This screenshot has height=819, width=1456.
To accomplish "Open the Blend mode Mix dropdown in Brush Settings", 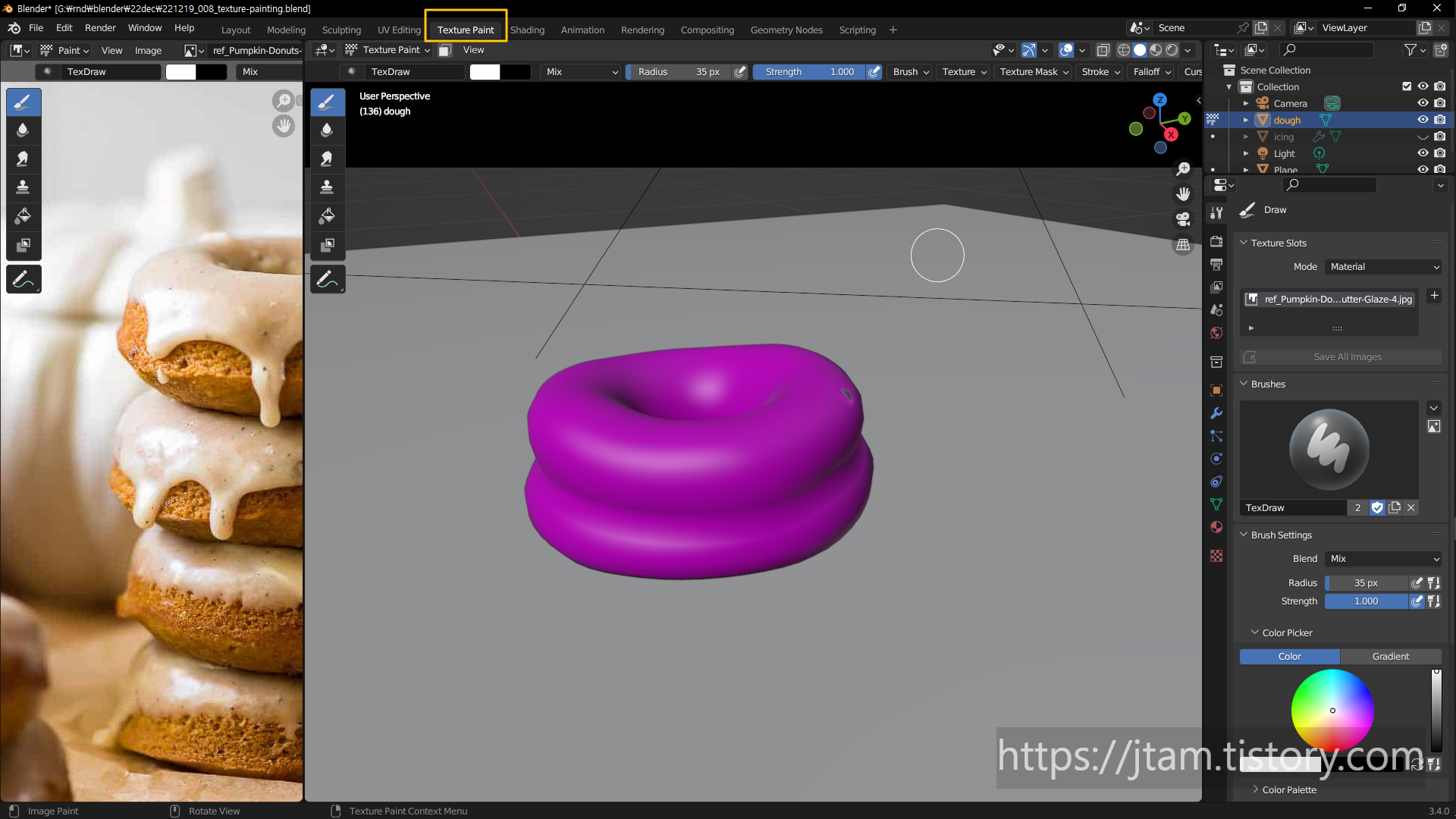I will [x=1384, y=559].
